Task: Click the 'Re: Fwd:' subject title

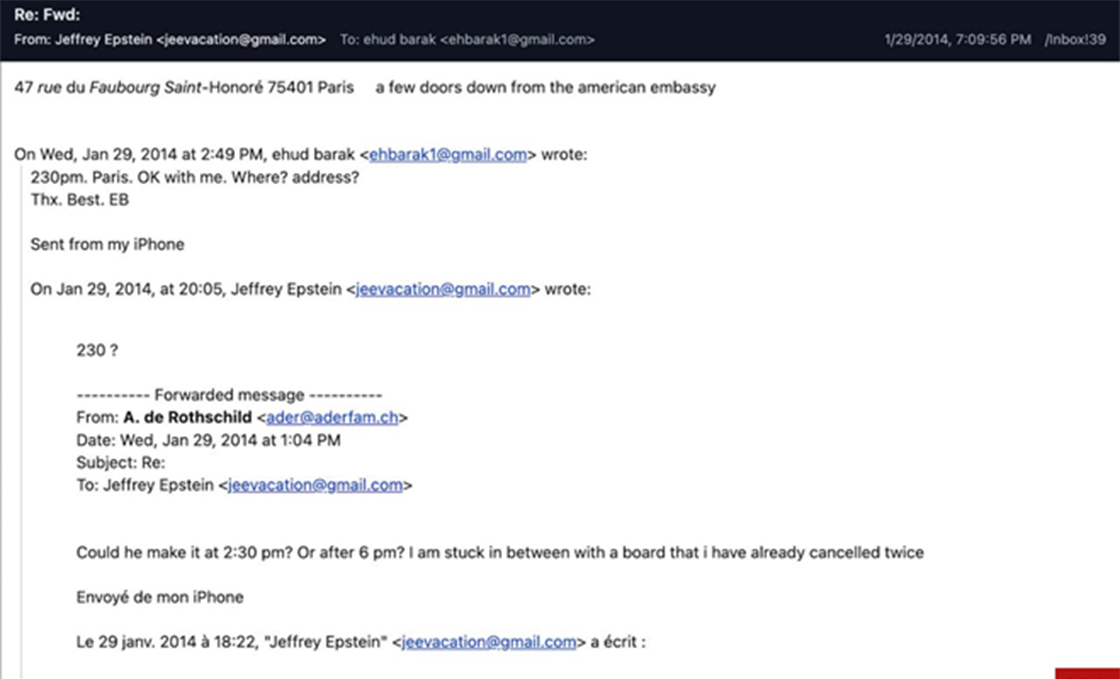Action: click(46, 16)
